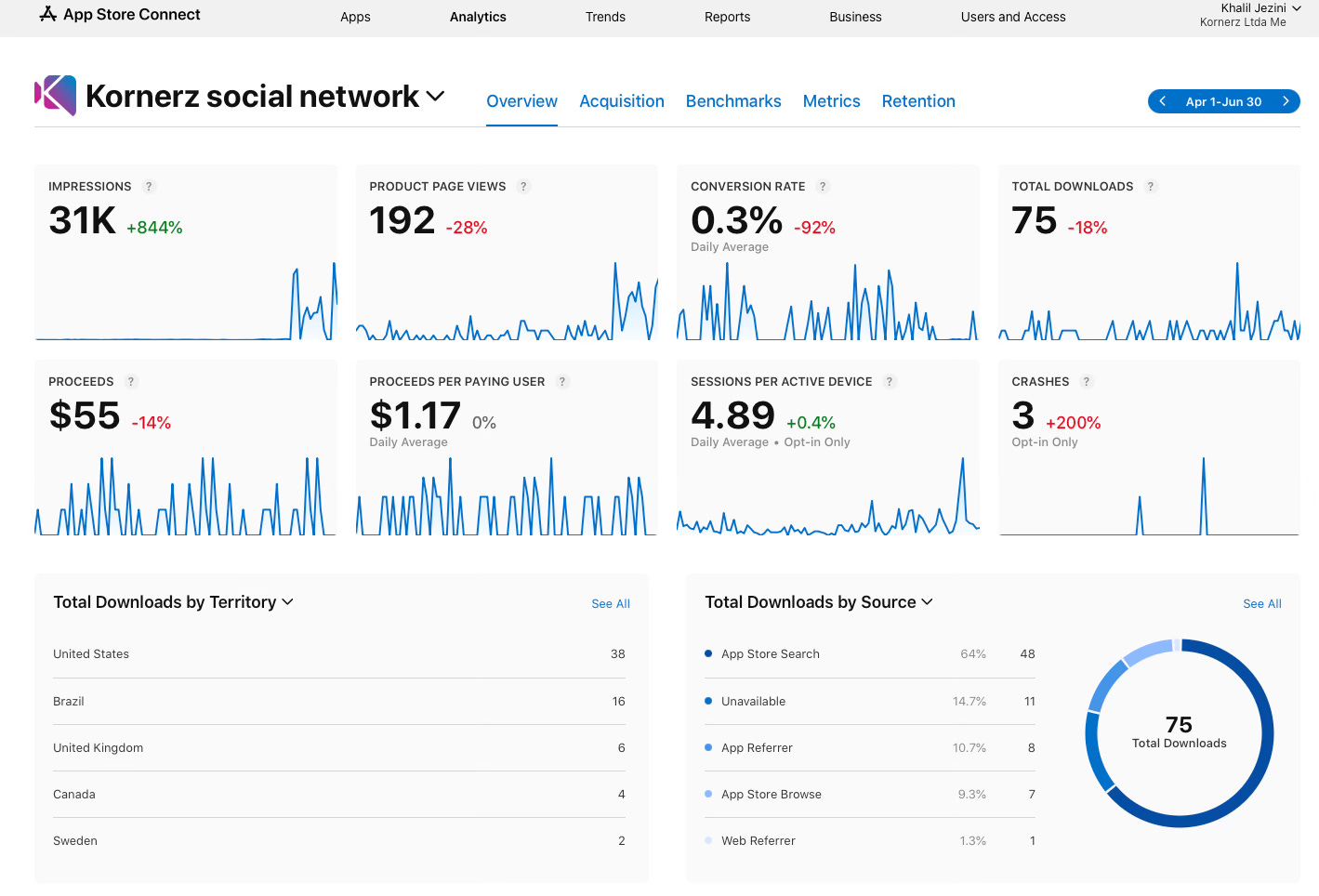The height and width of the screenshot is (896, 1319).
Task: Select the United States territory row
Action: pos(339,654)
